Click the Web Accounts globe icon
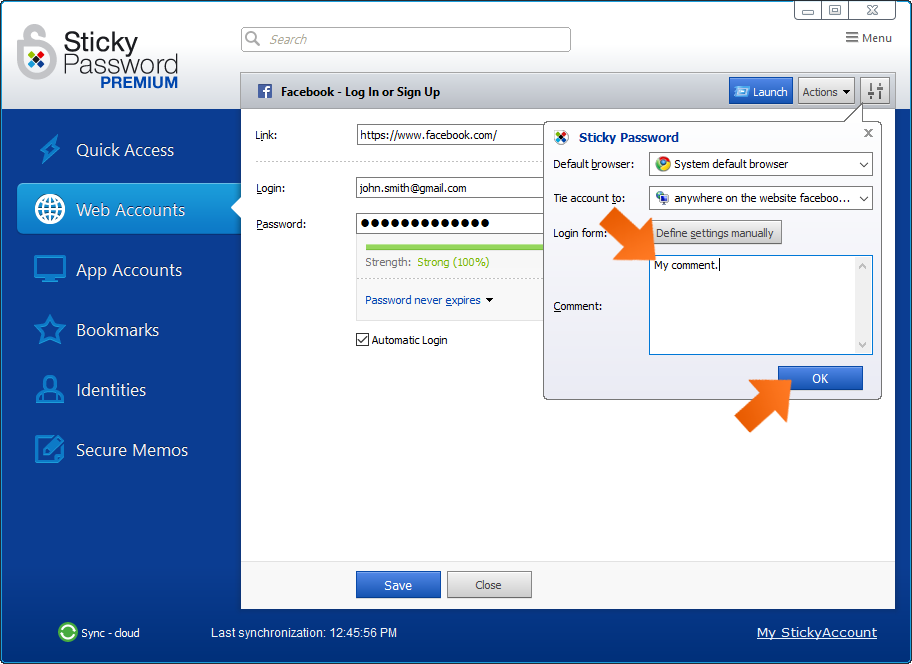912x664 pixels. click(50, 209)
